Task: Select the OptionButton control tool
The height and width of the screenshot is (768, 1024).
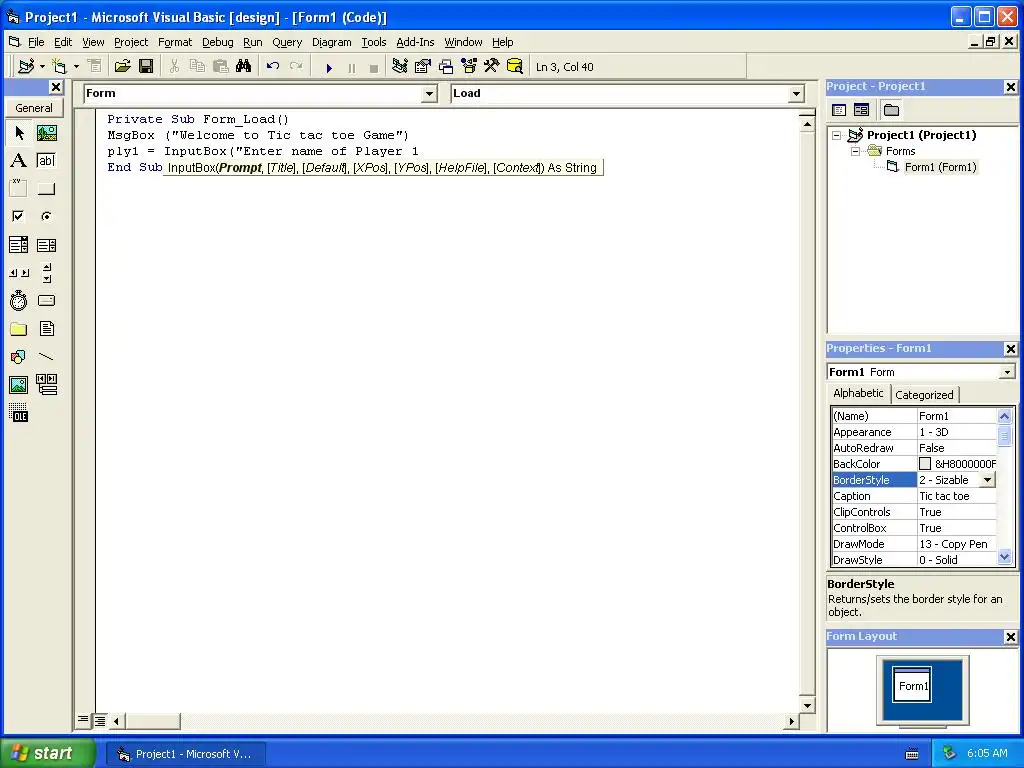Action: pos(46,216)
